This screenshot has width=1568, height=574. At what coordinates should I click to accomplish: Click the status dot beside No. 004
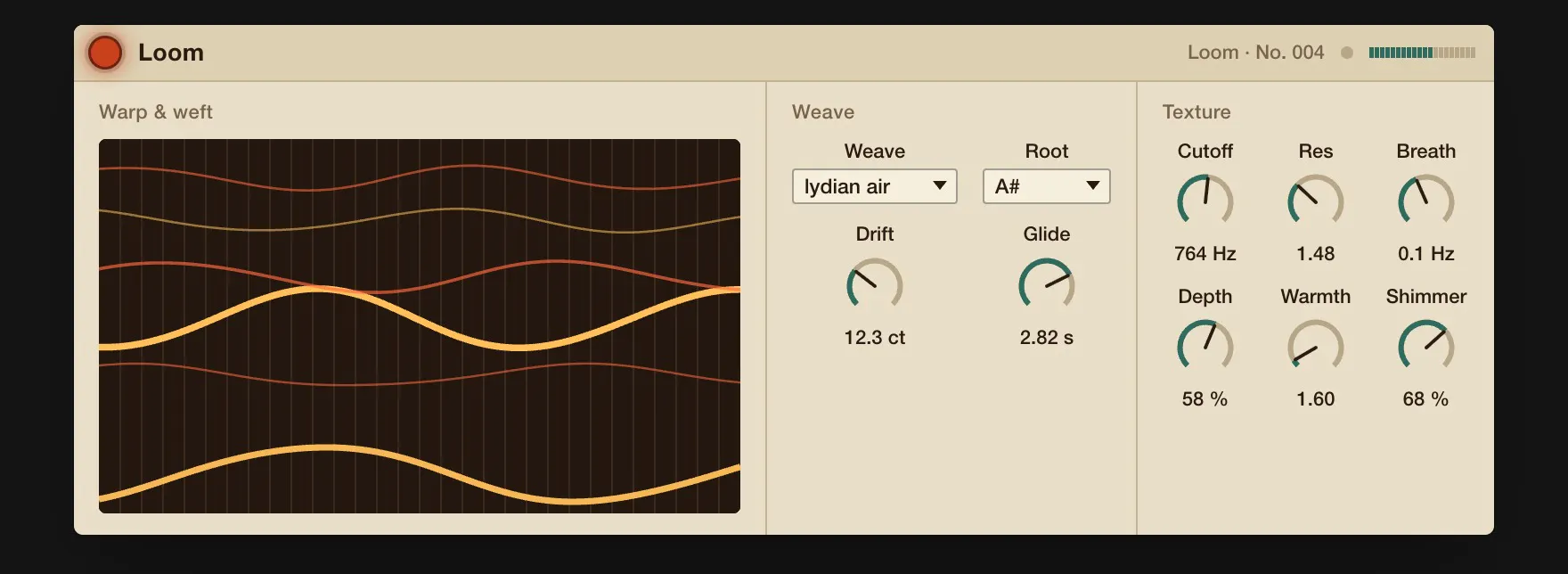(x=1347, y=53)
